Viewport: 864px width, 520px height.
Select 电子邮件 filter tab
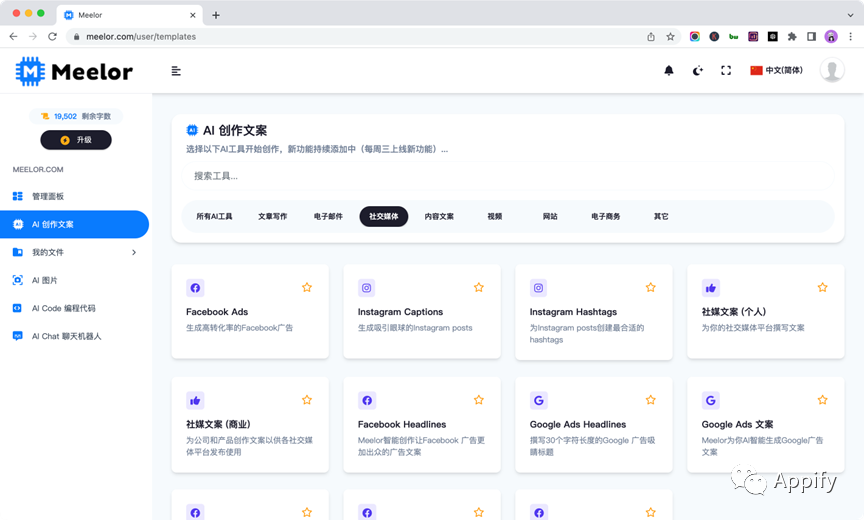click(x=328, y=216)
